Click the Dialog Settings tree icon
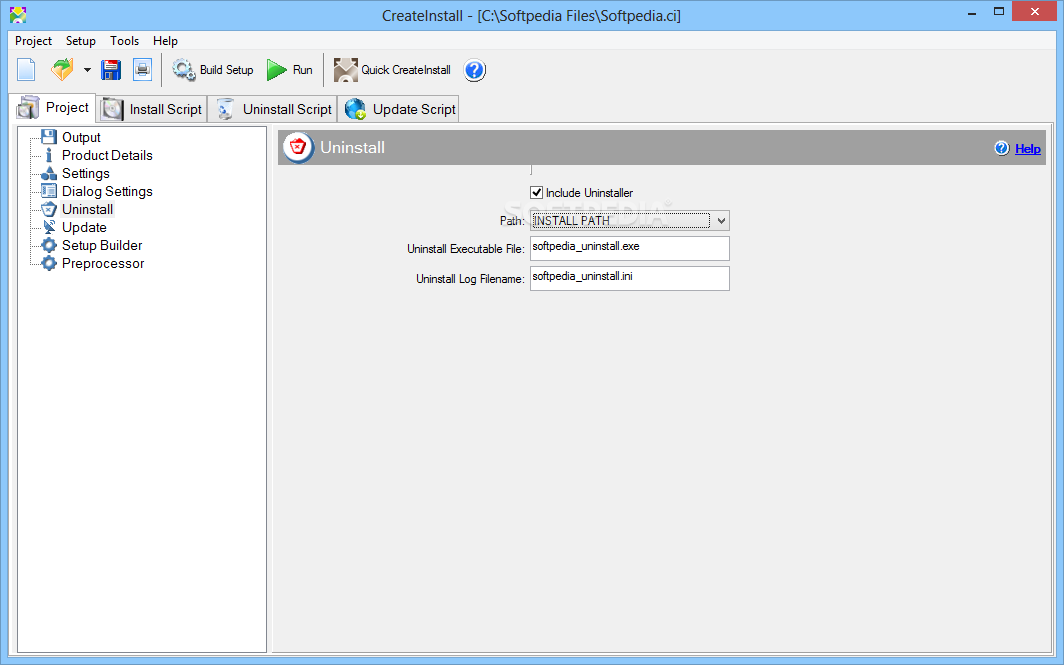The height and width of the screenshot is (665, 1064). point(49,191)
